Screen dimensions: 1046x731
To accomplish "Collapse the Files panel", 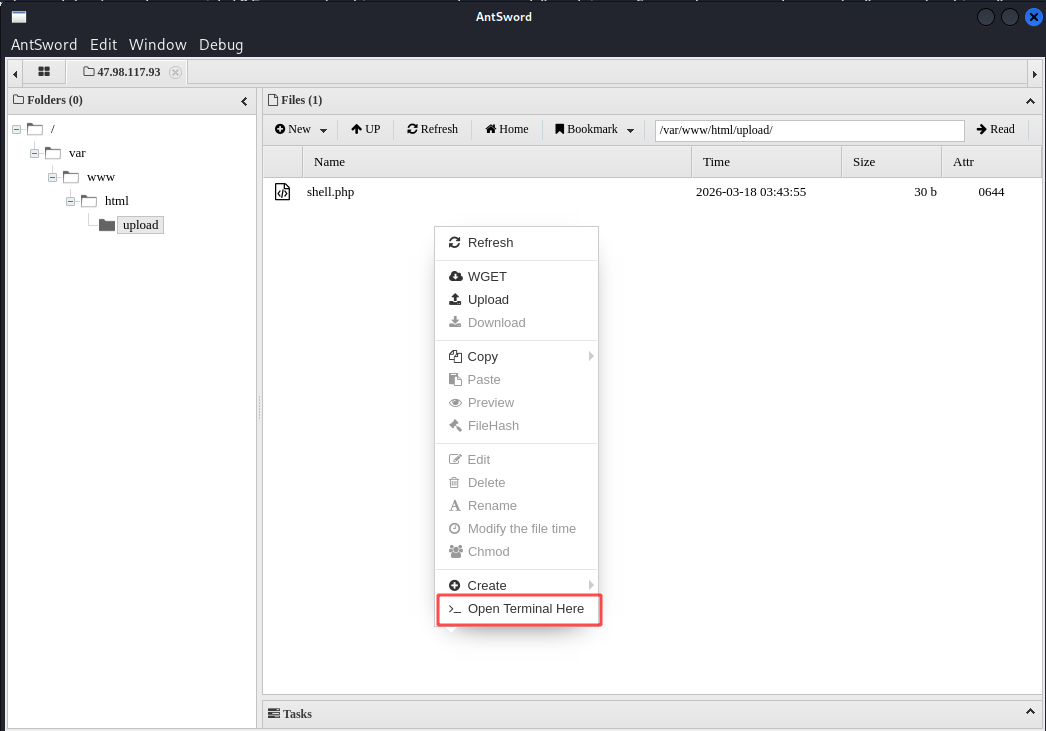I will (1030, 101).
